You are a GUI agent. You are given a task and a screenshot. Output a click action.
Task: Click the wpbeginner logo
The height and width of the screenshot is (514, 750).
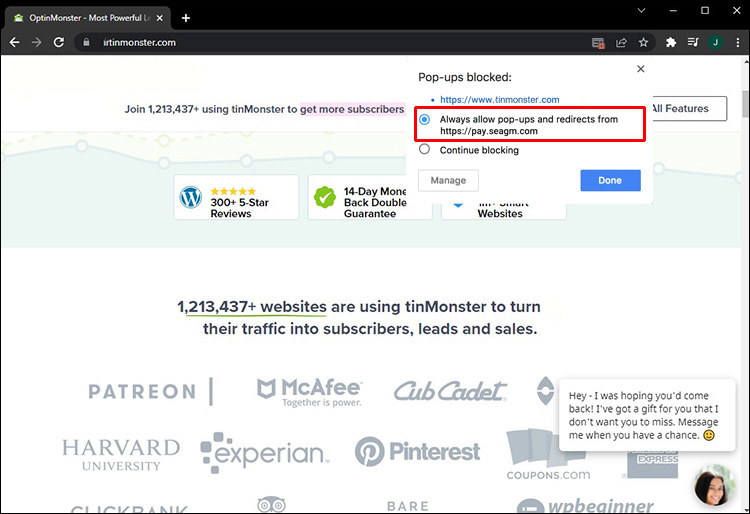point(585,506)
